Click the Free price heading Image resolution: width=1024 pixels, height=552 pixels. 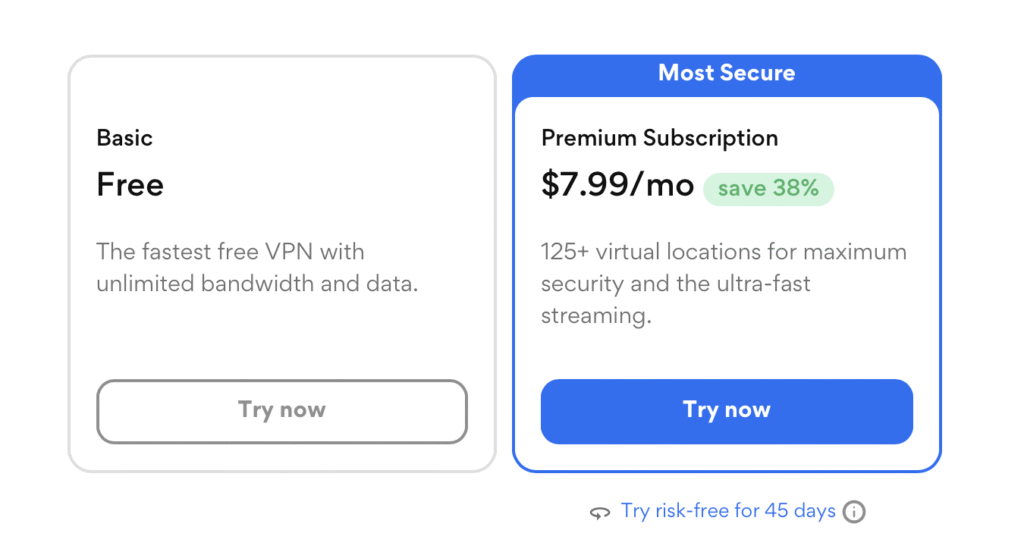(x=130, y=185)
